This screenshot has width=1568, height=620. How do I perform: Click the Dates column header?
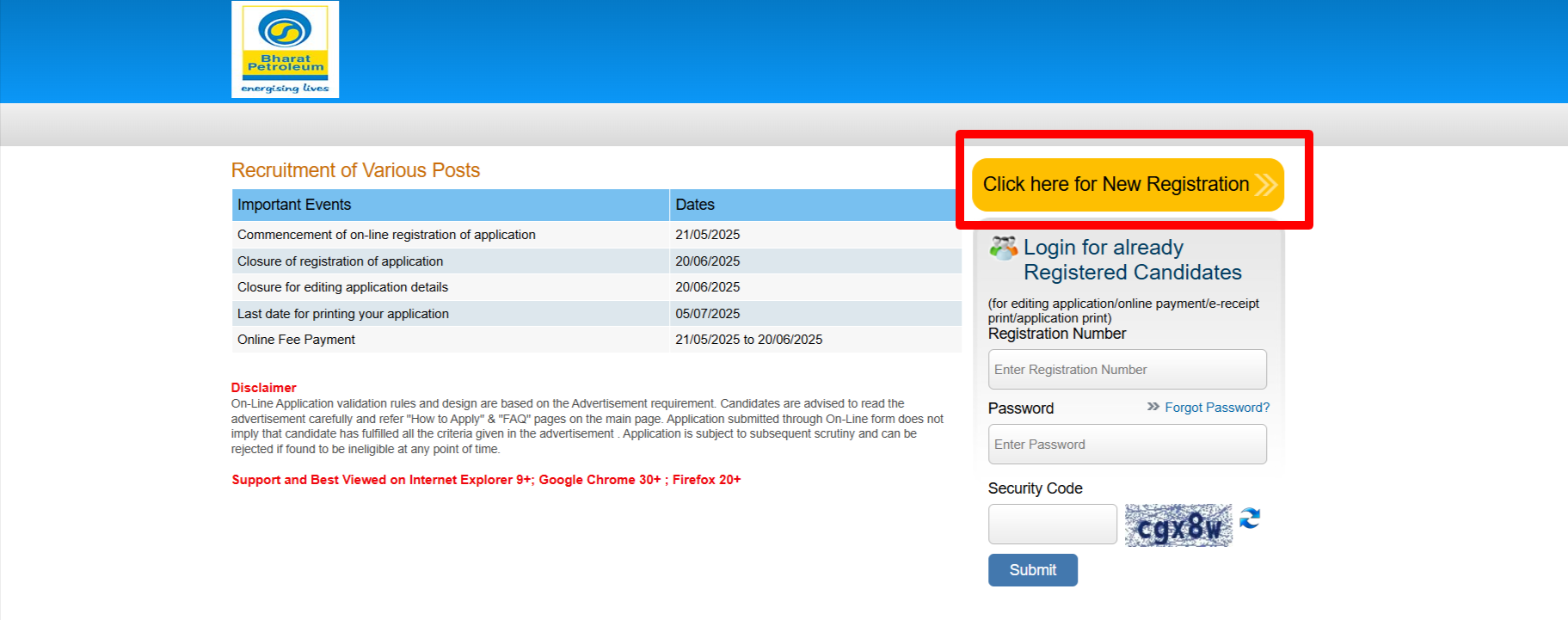[695, 205]
